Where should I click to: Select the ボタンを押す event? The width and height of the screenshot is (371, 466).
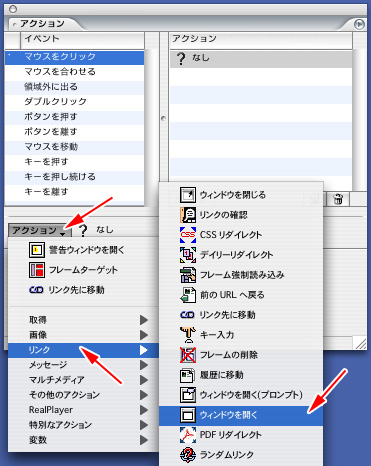pos(75,117)
